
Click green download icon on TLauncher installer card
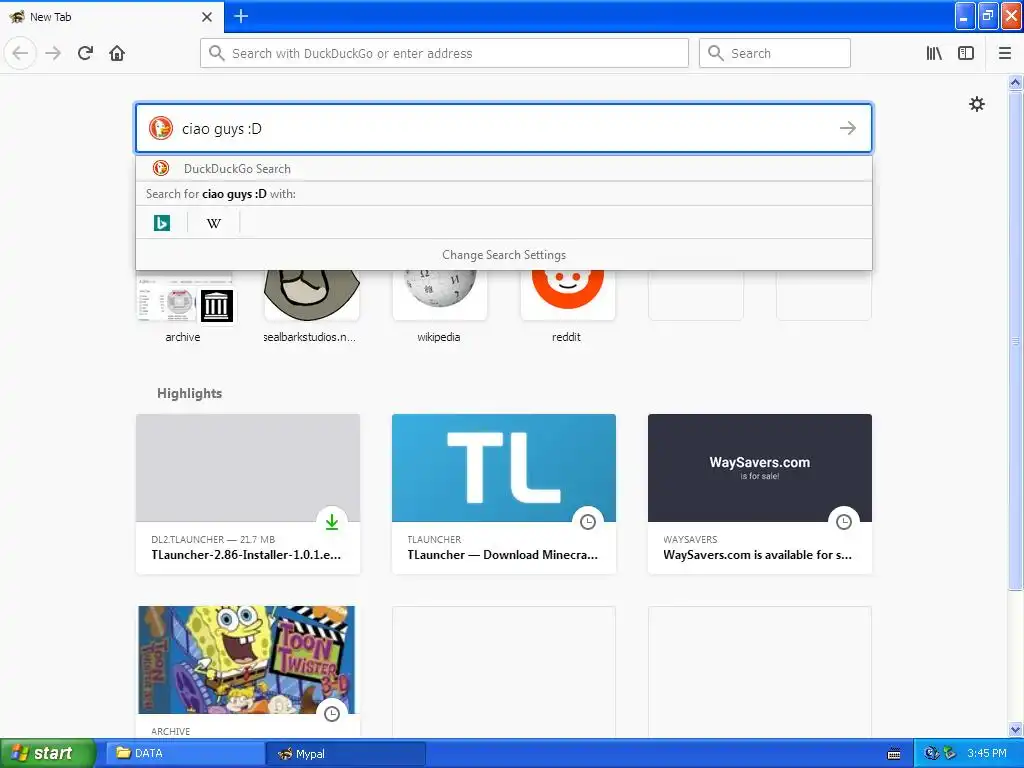[x=332, y=522]
